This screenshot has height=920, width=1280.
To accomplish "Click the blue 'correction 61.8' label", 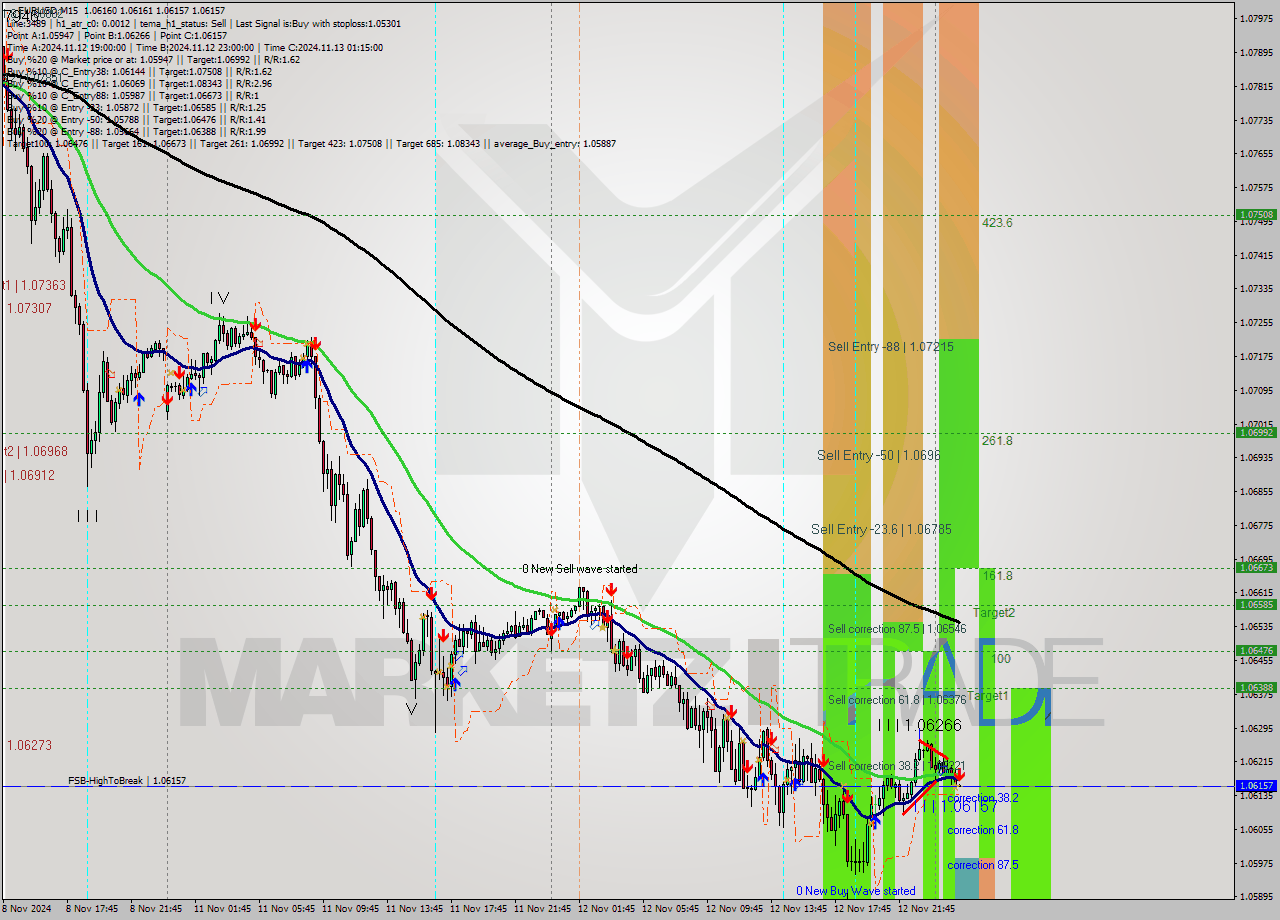I will [x=982, y=830].
